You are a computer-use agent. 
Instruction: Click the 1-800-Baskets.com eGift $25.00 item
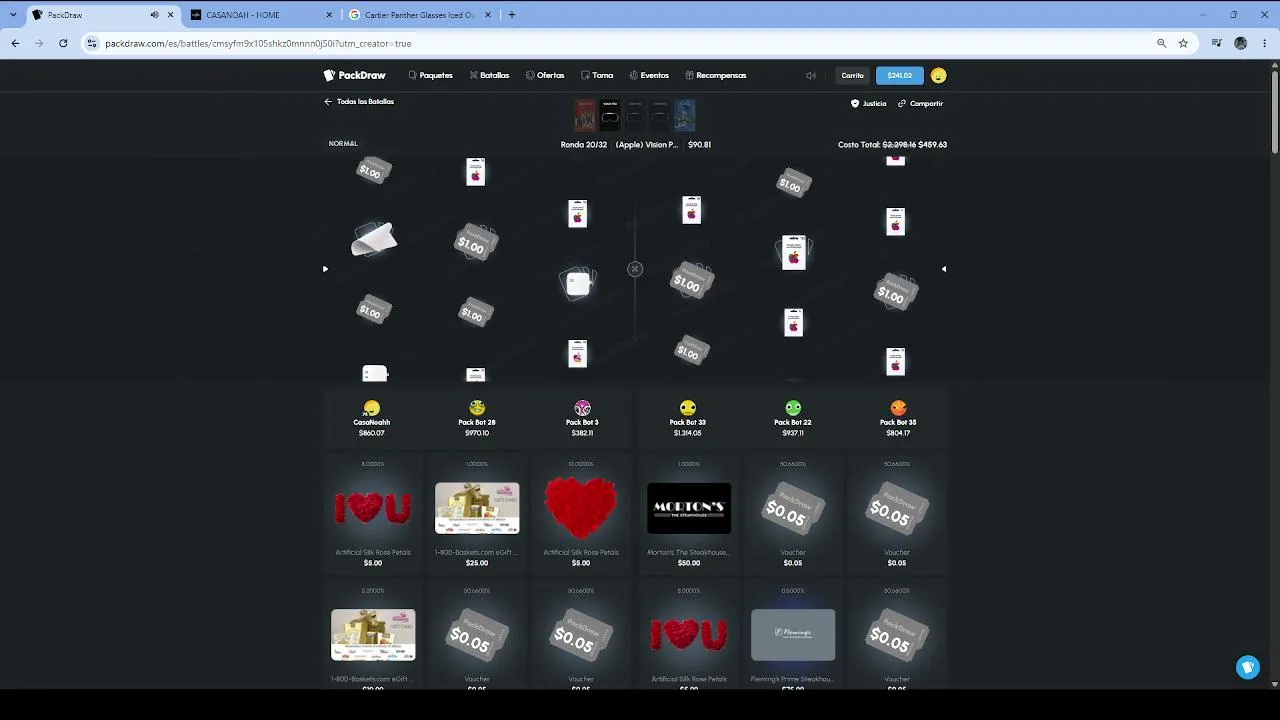[x=477, y=515]
